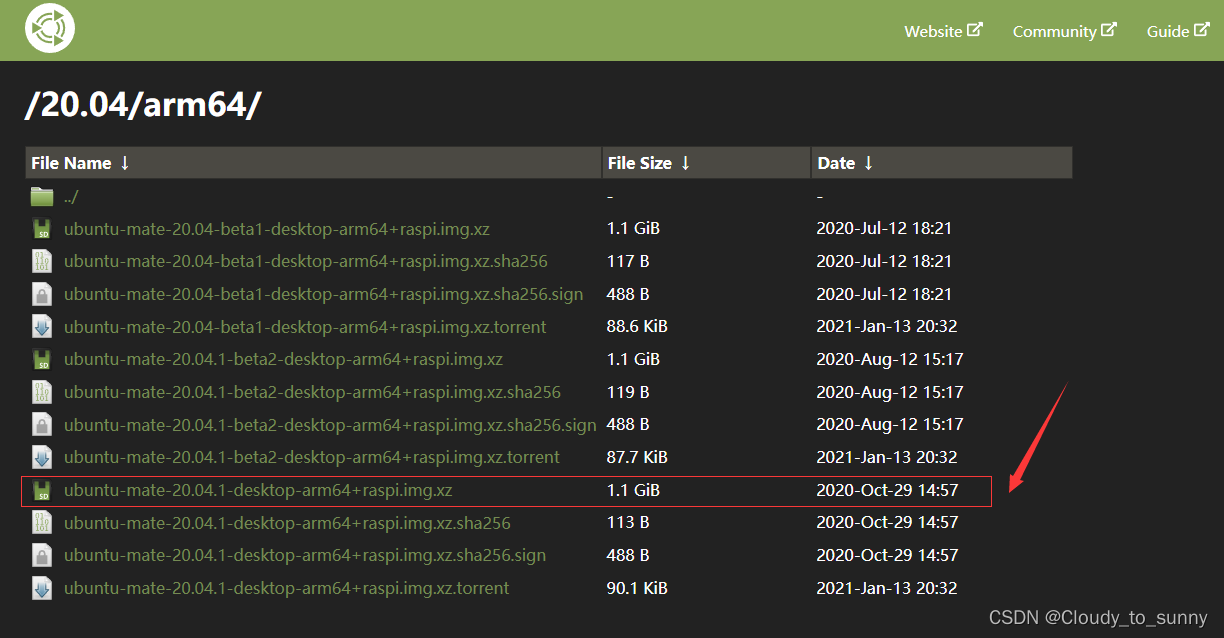Viewport: 1224px width, 638px height.
Task: Click the 117 B file size cell
Action: click(628, 261)
